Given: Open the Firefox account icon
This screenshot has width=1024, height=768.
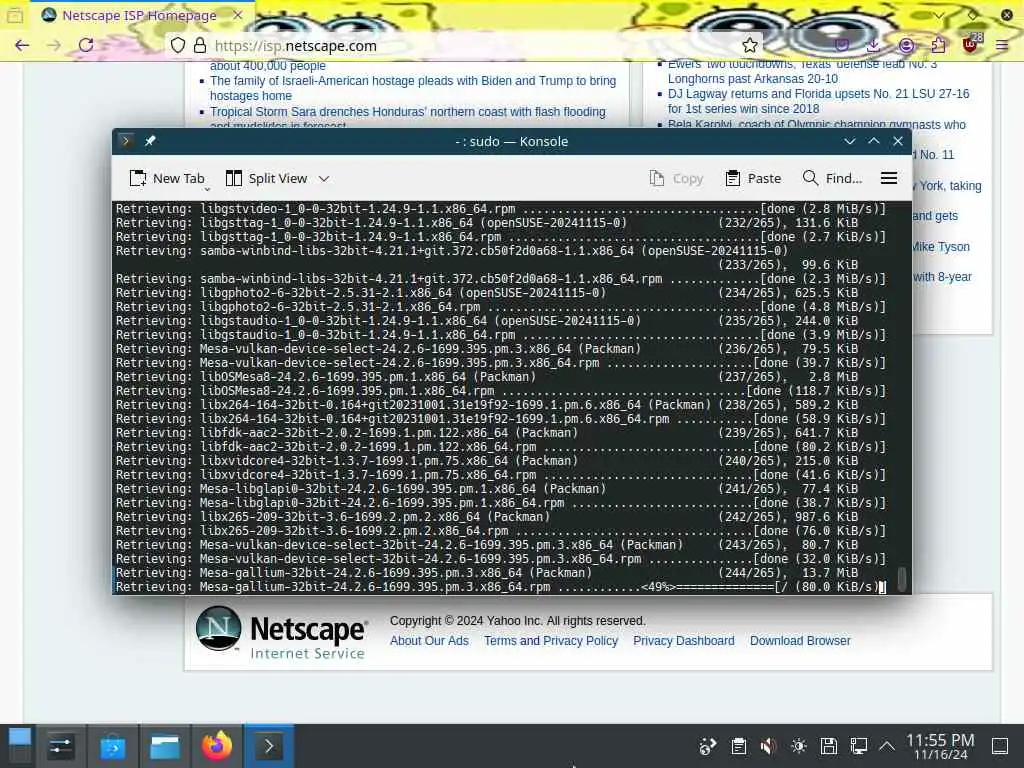Looking at the screenshot, I should point(906,45).
